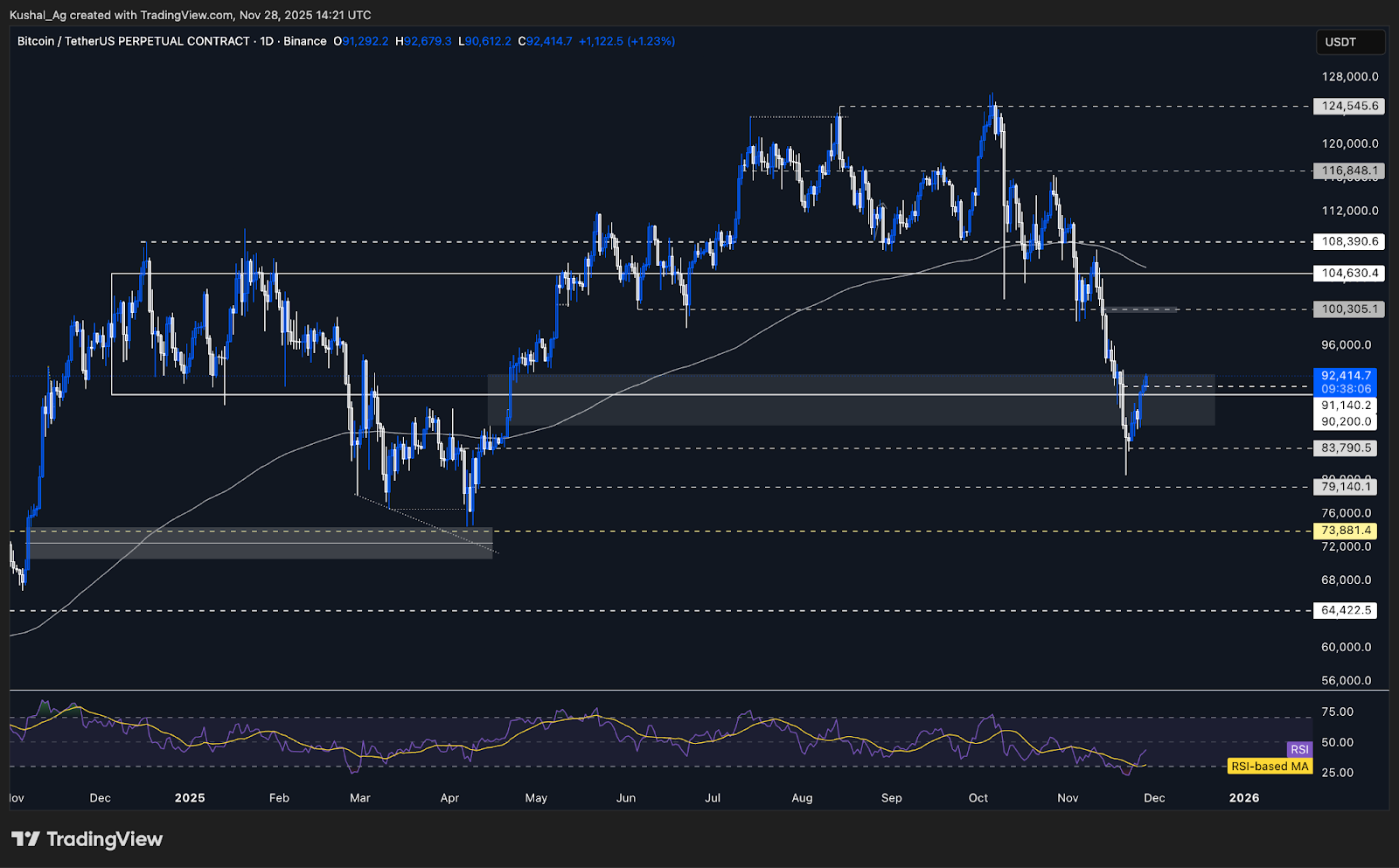Click the 83,790.5 support level label
The height and width of the screenshot is (868, 1399).
coord(1346,448)
